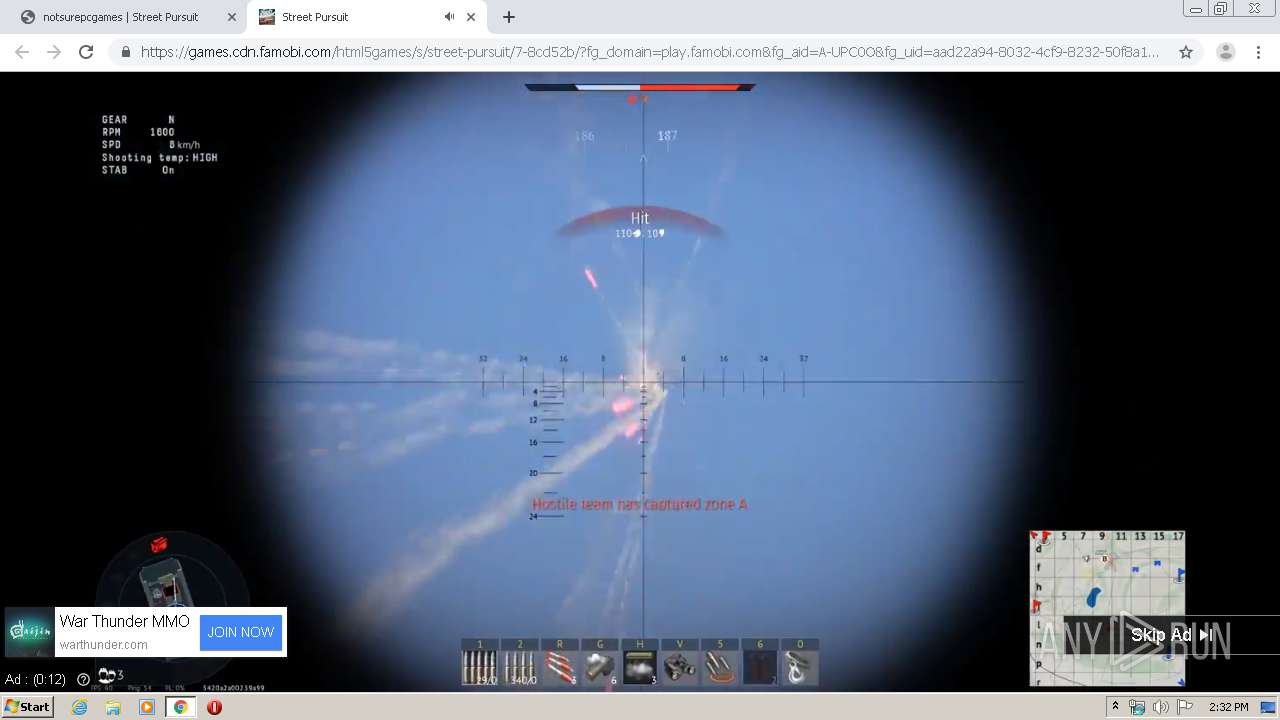The height and width of the screenshot is (720, 1280).
Task: Select ammo slot 1 in action bar
Action: tap(480, 662)
